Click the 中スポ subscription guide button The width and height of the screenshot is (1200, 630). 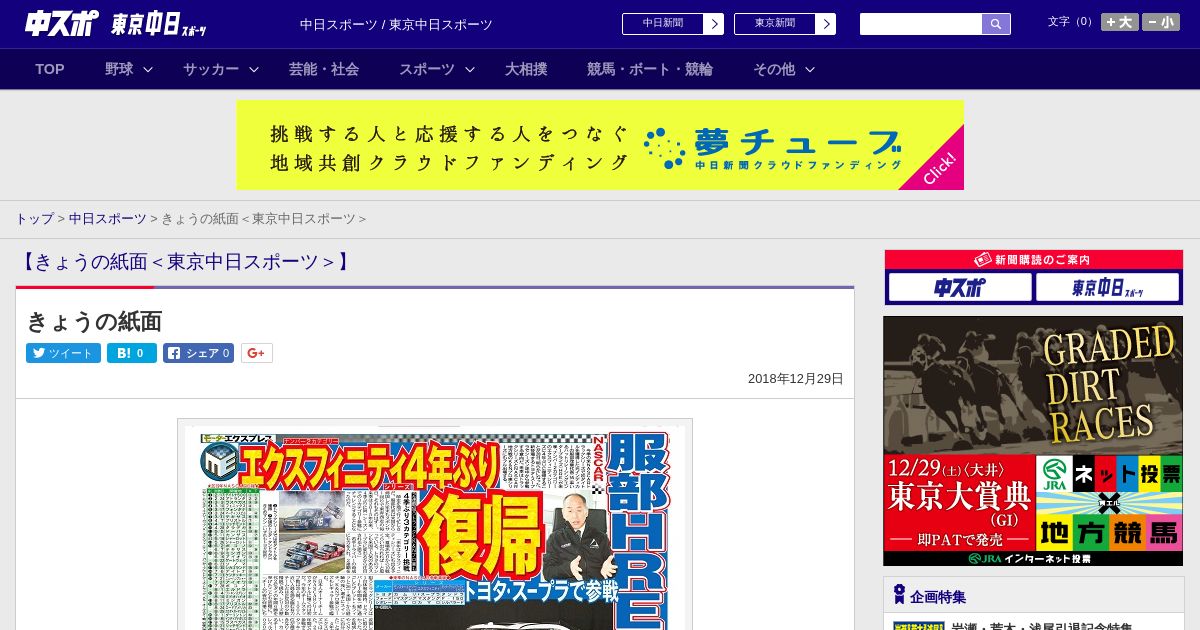click(960, 287)
